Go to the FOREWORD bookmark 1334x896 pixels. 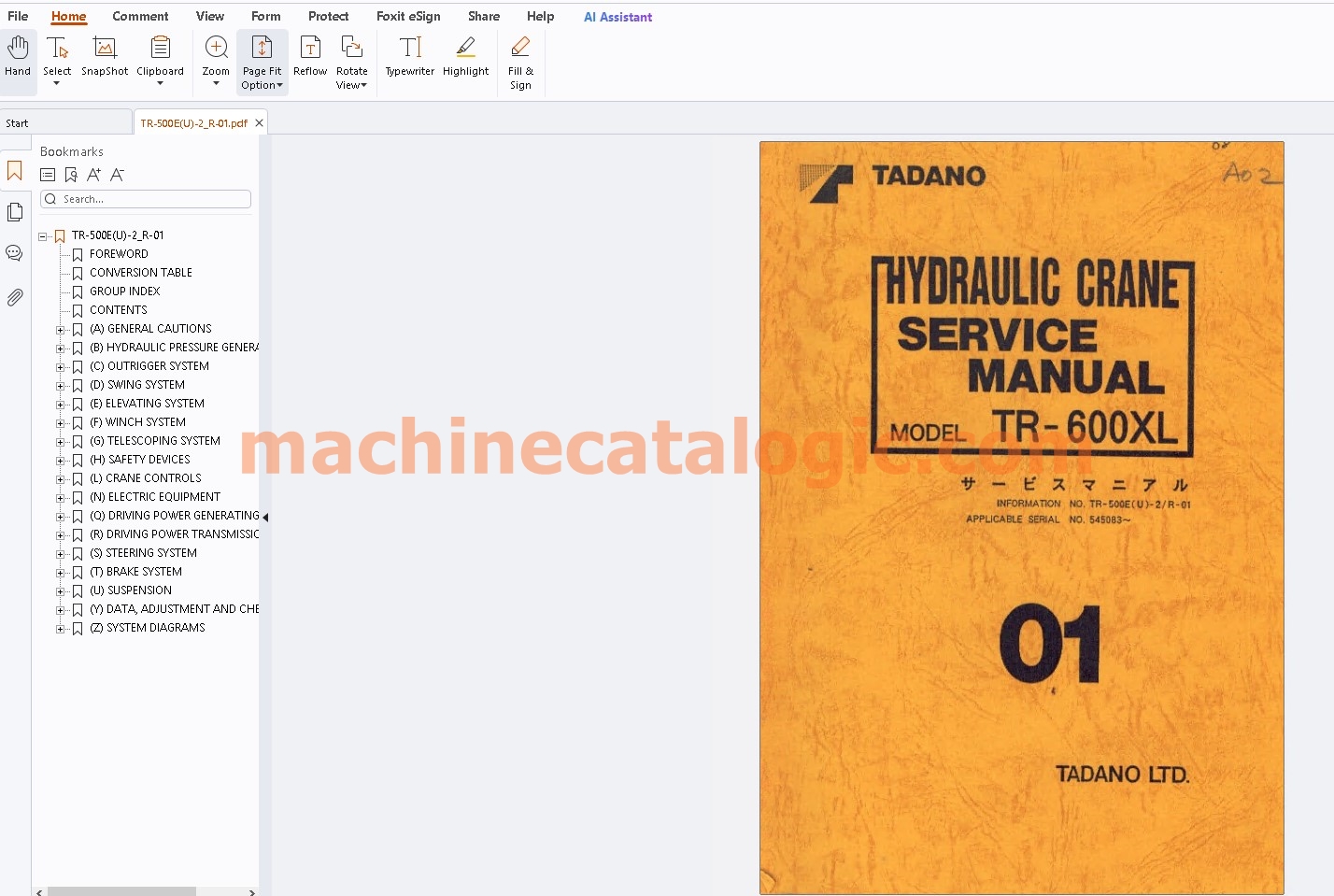click(119, 254)
